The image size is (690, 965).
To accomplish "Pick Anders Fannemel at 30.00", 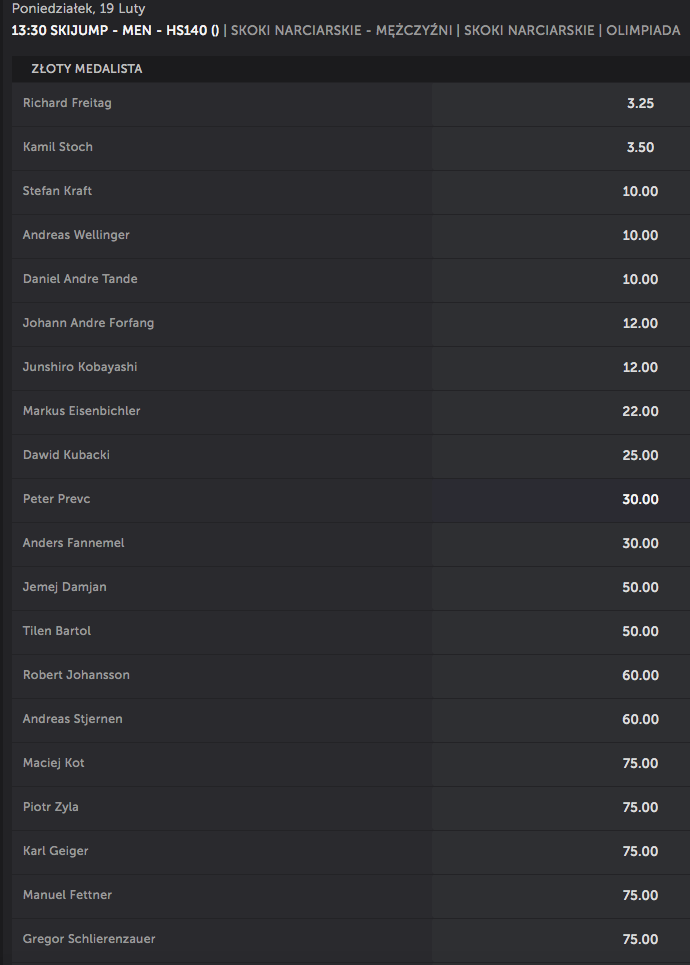I will click(x=561, y=543).
